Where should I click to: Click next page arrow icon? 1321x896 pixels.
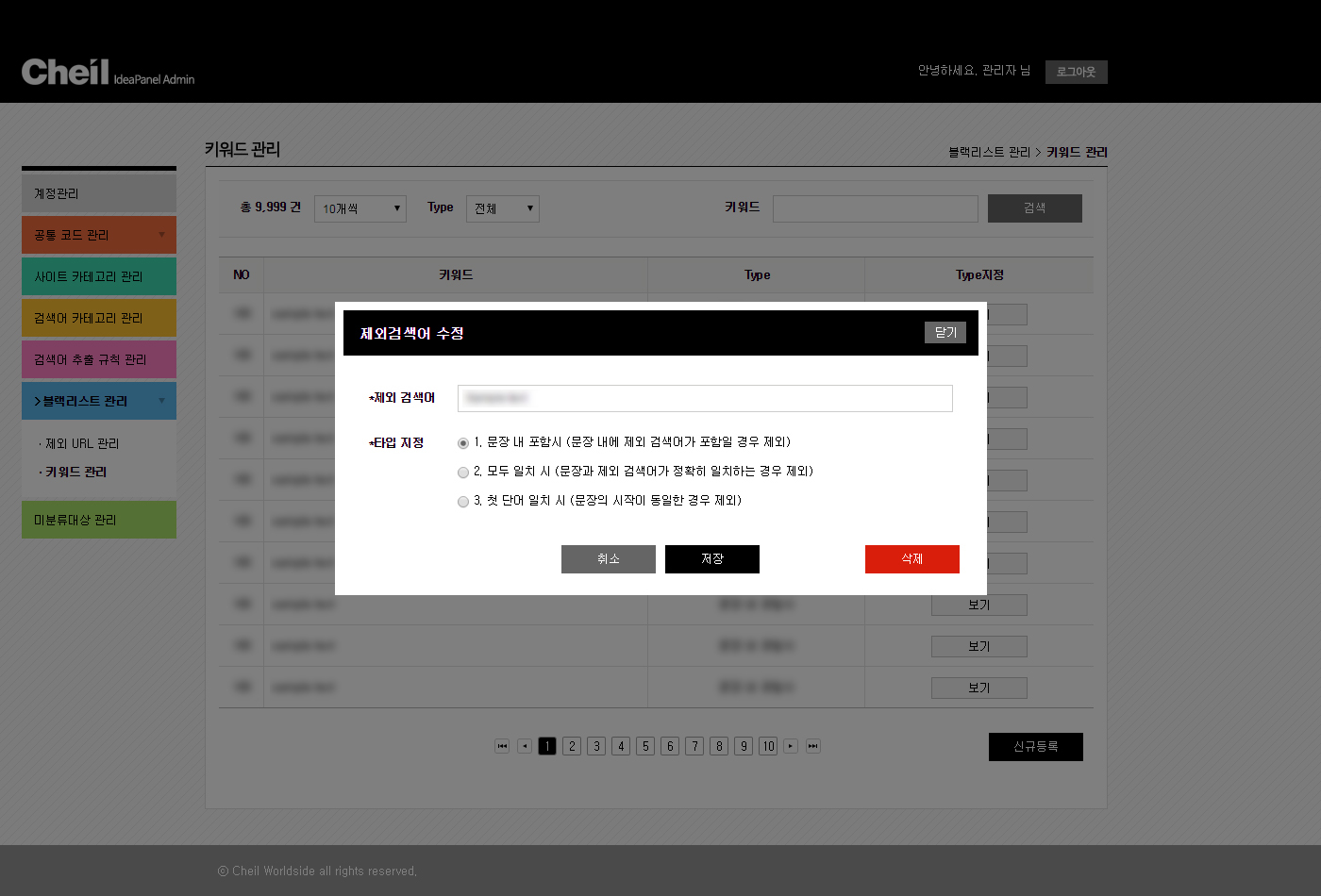(x=791, y=746)
